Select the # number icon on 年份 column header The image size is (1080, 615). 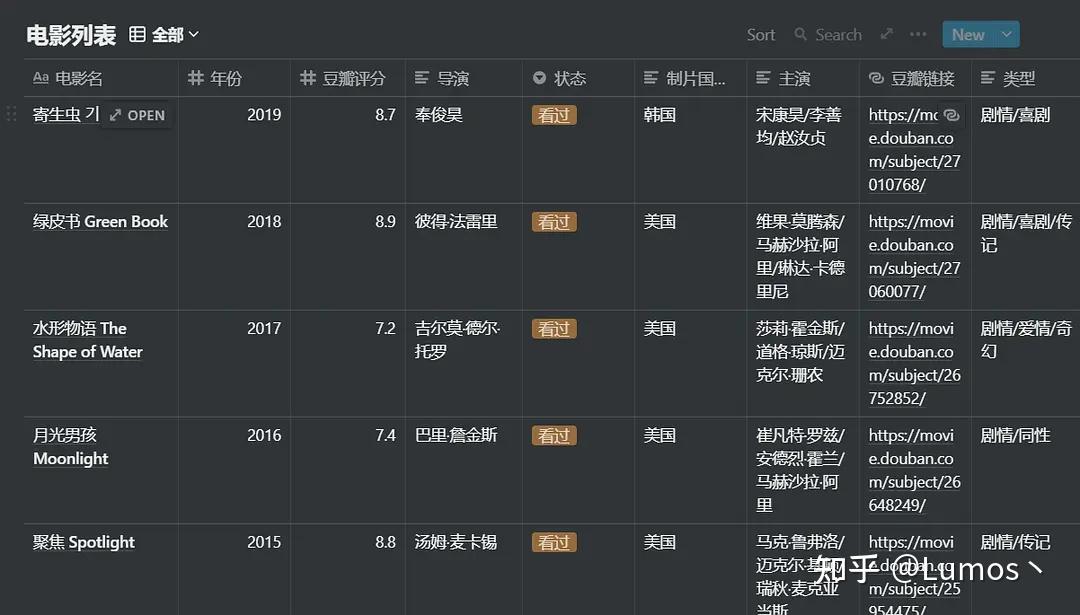[199, 78]
